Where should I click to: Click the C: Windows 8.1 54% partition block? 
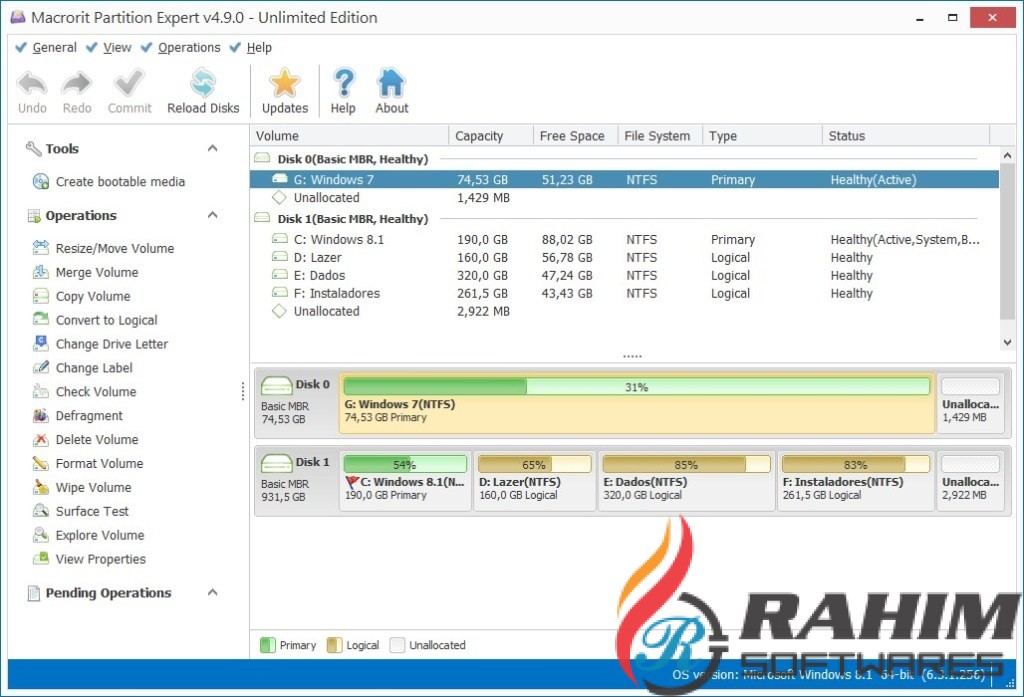coord(405,481)
